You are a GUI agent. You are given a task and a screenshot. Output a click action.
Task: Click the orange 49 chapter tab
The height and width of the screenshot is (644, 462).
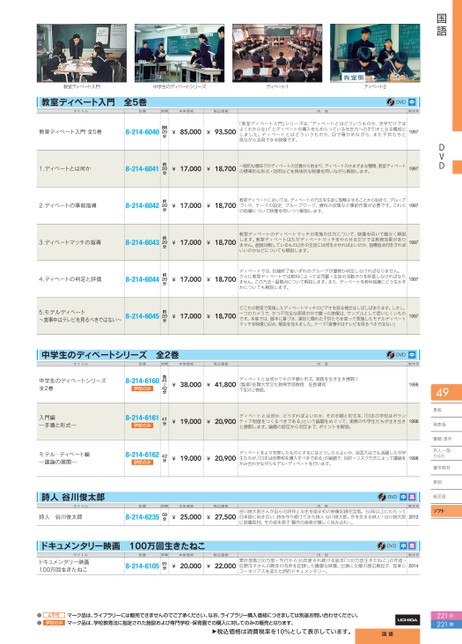[x=446, y=393]
